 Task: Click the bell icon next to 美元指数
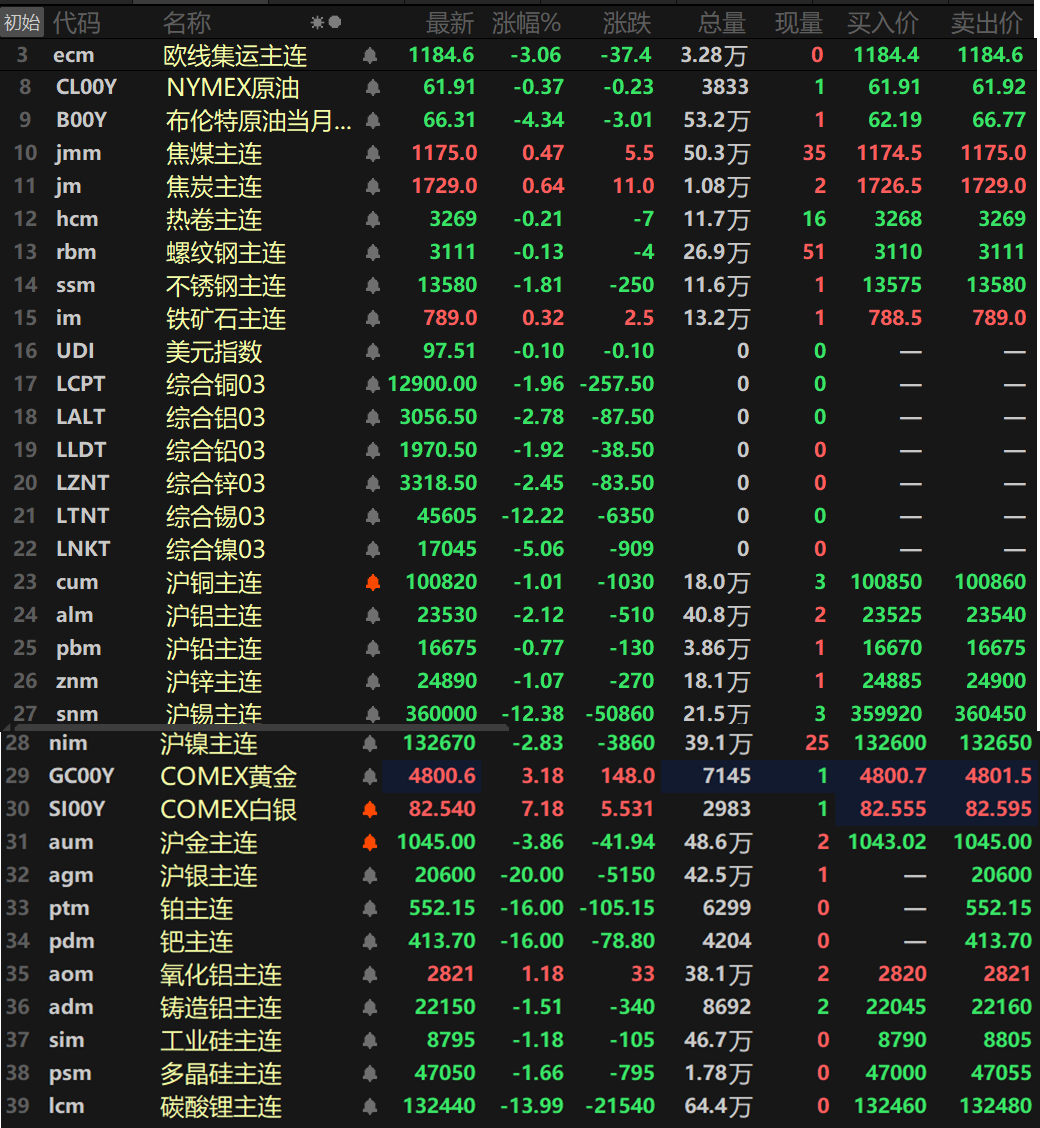click(x=373, y=352)
